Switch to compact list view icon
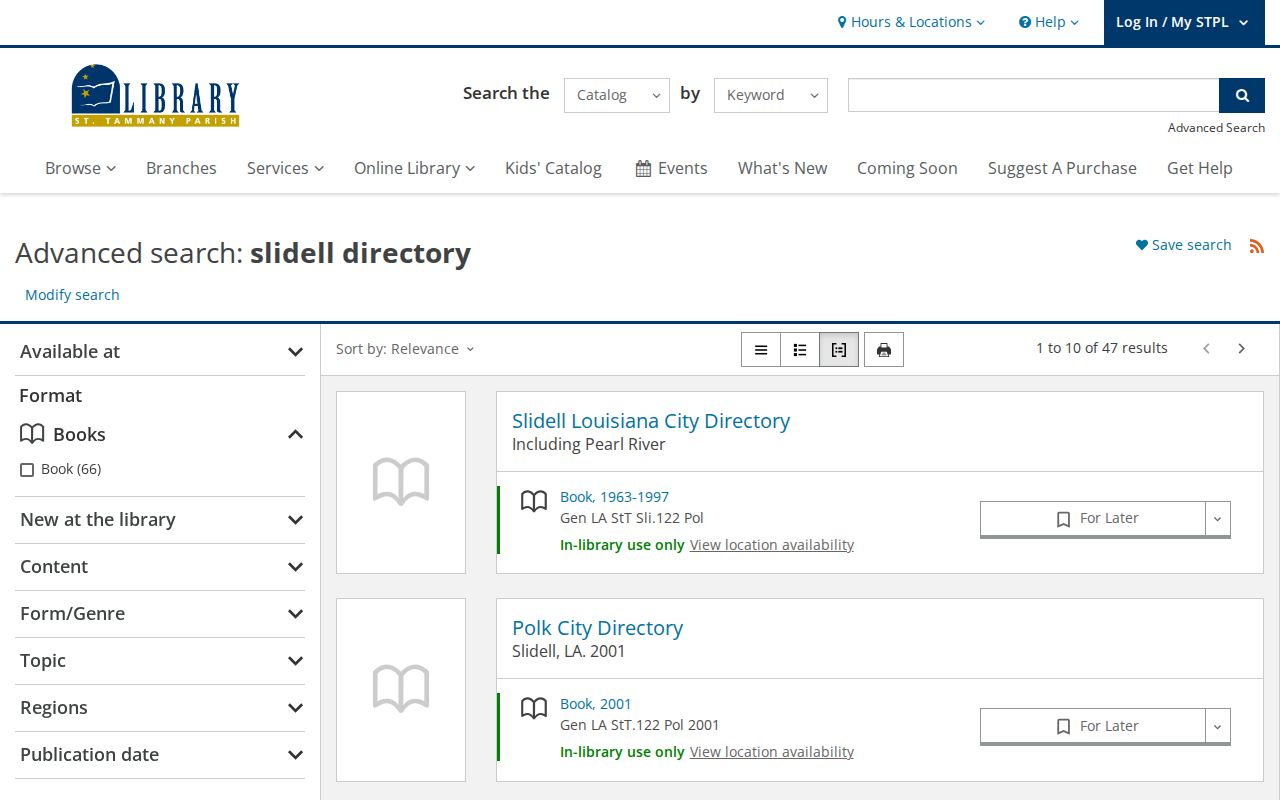Image resolution: width=1280 pixels, height=800 pixels. (761, 350)
